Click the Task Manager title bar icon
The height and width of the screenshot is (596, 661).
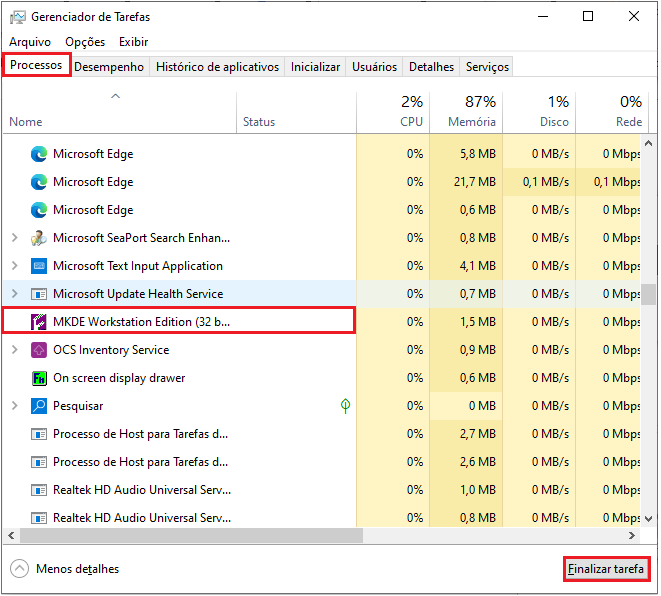pyautogui.click(x=18, y=17)
